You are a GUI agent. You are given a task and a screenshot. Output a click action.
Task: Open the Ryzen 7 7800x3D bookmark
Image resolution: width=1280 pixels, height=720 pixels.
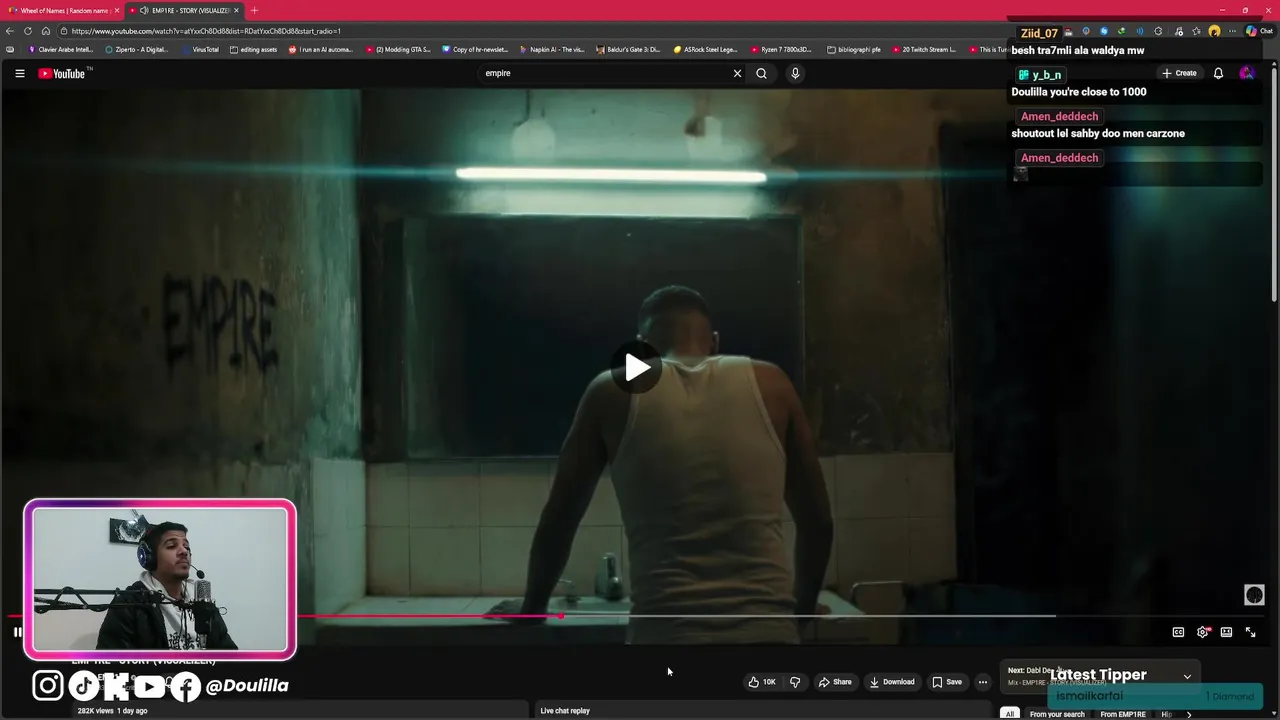pyautogui.click(x=782, y=49)
